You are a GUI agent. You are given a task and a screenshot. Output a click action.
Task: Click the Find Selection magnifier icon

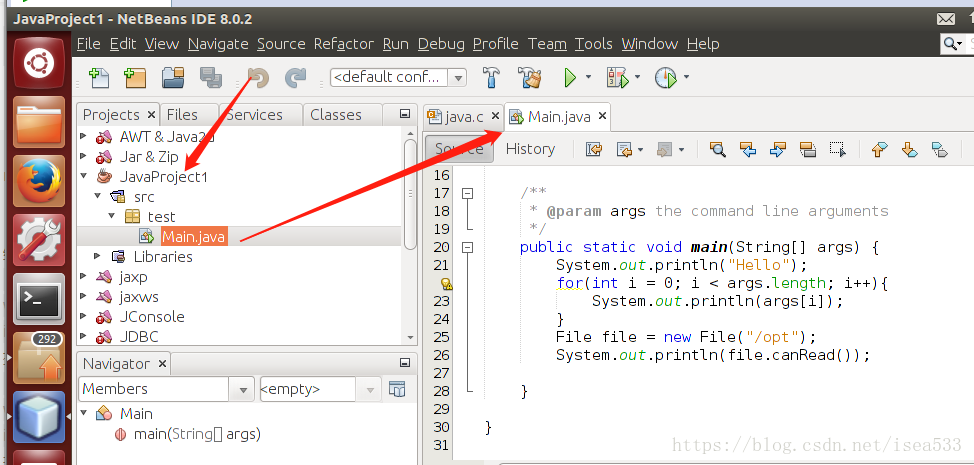(717, 149)
